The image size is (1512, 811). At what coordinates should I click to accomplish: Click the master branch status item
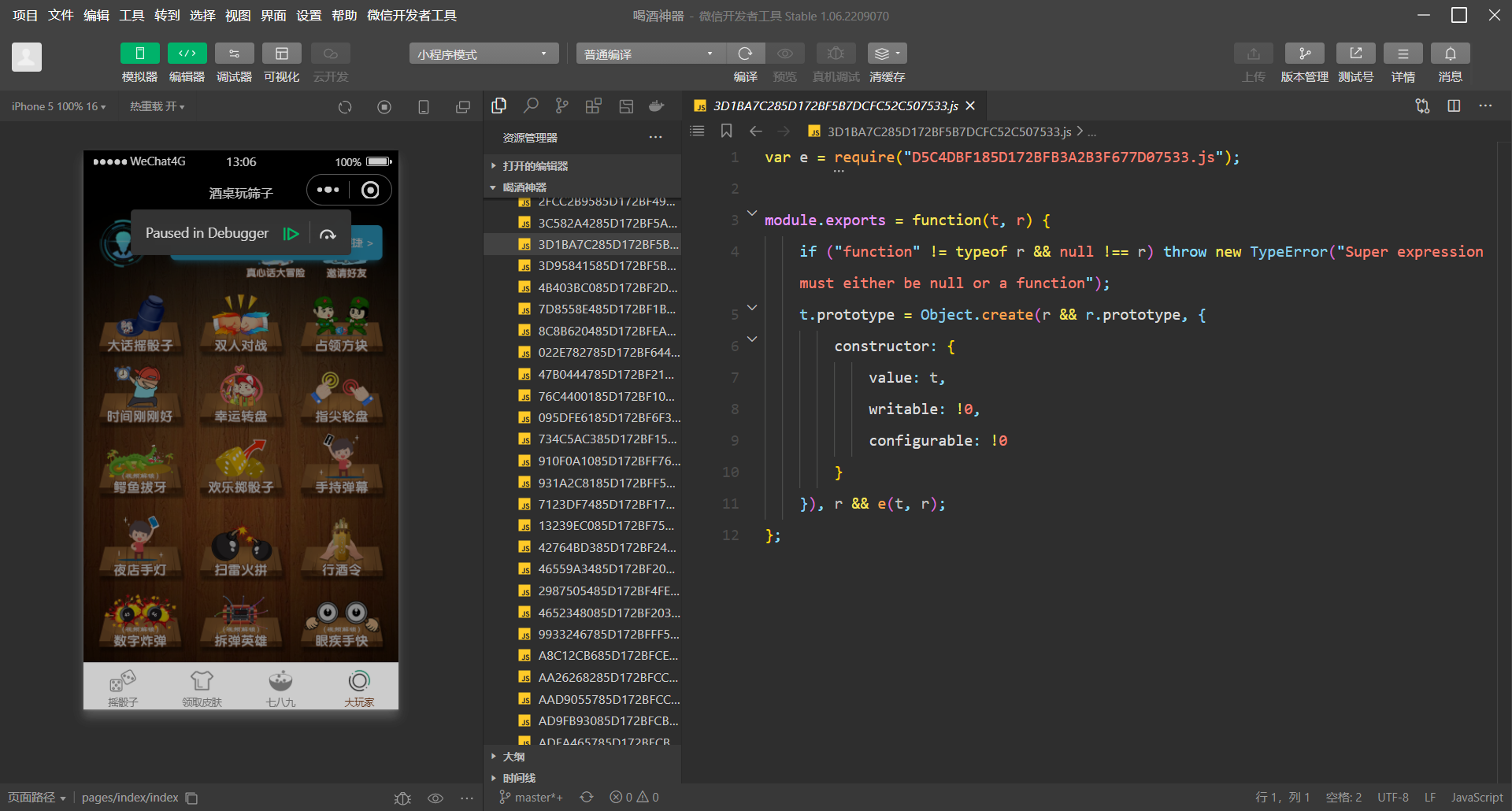pyautogui.click(x=531, y=798)
